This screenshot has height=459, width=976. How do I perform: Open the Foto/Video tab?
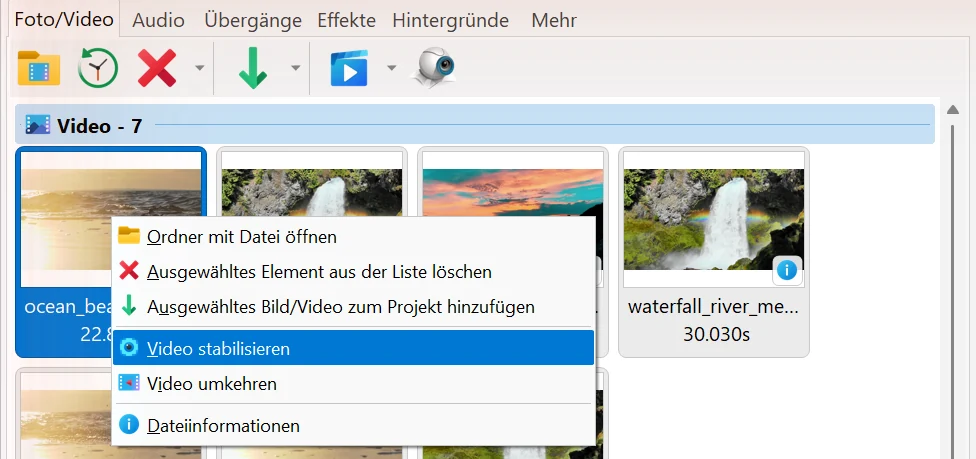63,20
